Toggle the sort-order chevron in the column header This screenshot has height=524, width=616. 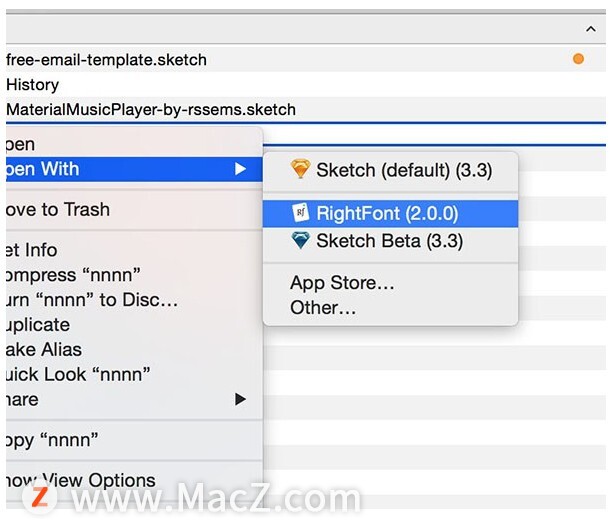tap(590, 29)
